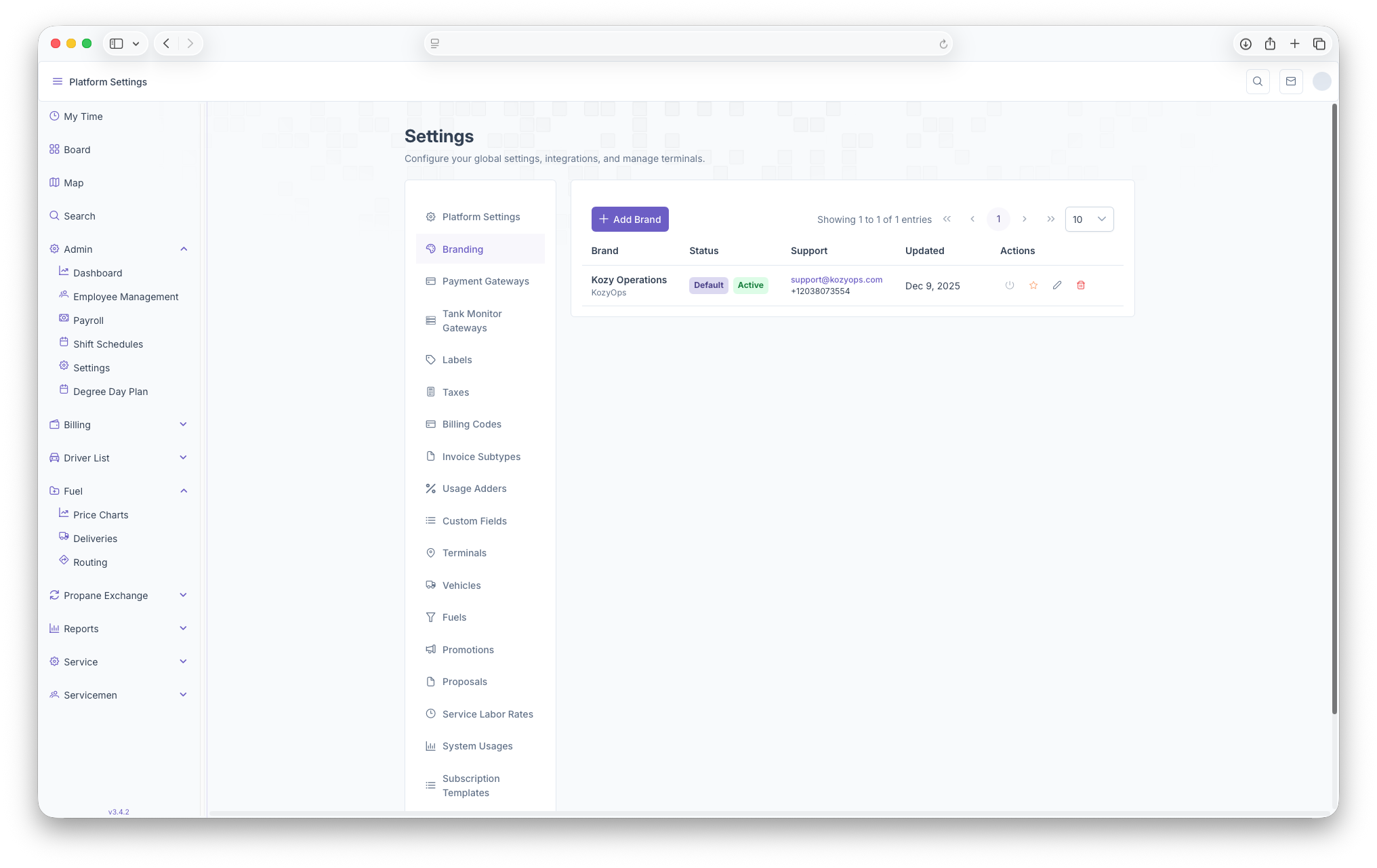
Task: Click the Add Brand button
Action: click(630, 220)
